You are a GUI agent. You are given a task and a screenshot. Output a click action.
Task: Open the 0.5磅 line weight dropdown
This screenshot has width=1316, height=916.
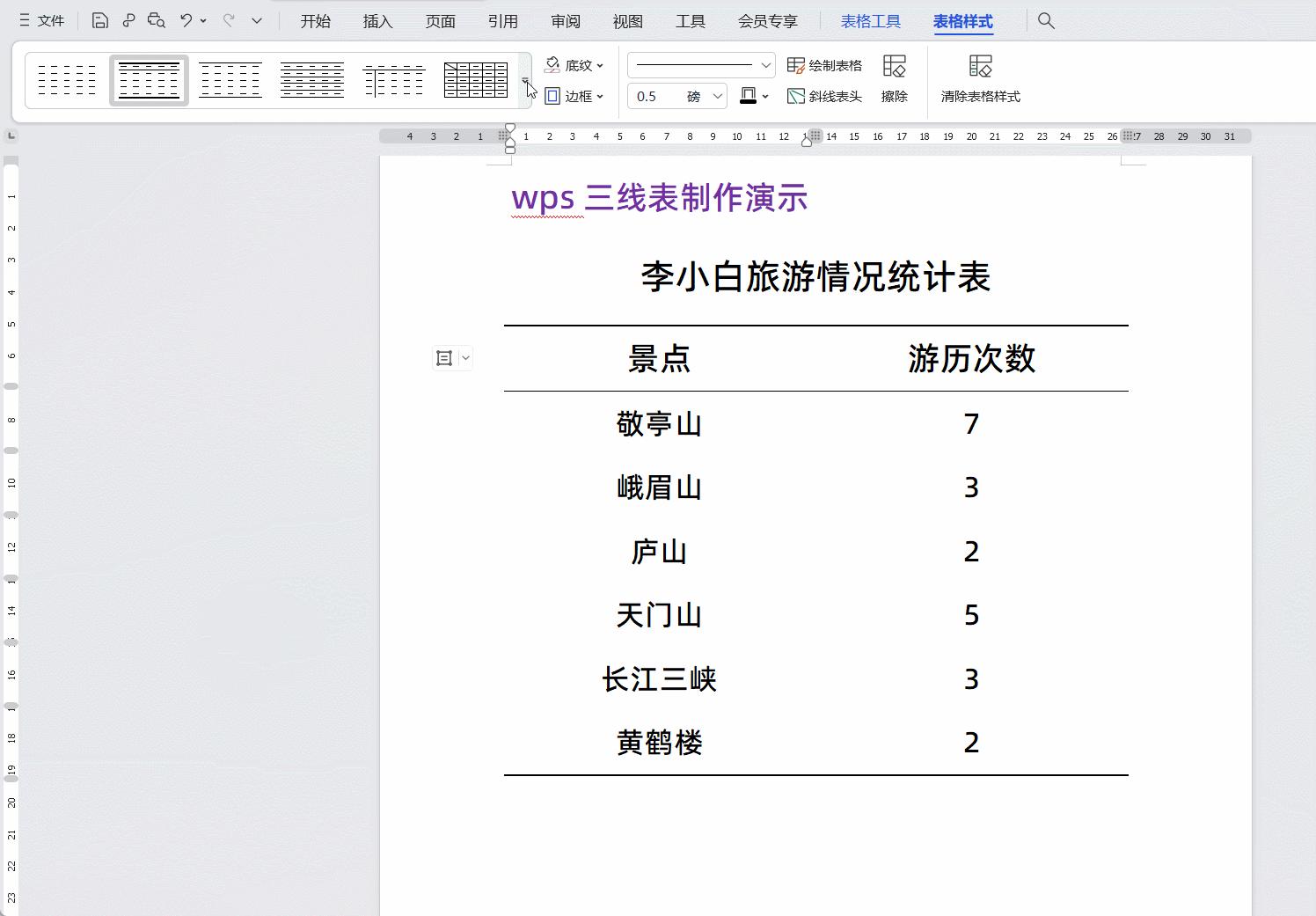tap(676, 96)
